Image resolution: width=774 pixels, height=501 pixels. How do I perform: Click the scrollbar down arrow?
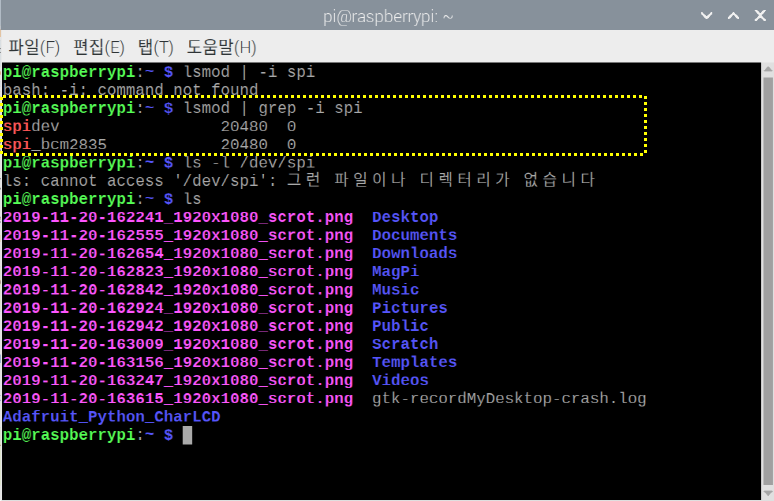point(768,493)
